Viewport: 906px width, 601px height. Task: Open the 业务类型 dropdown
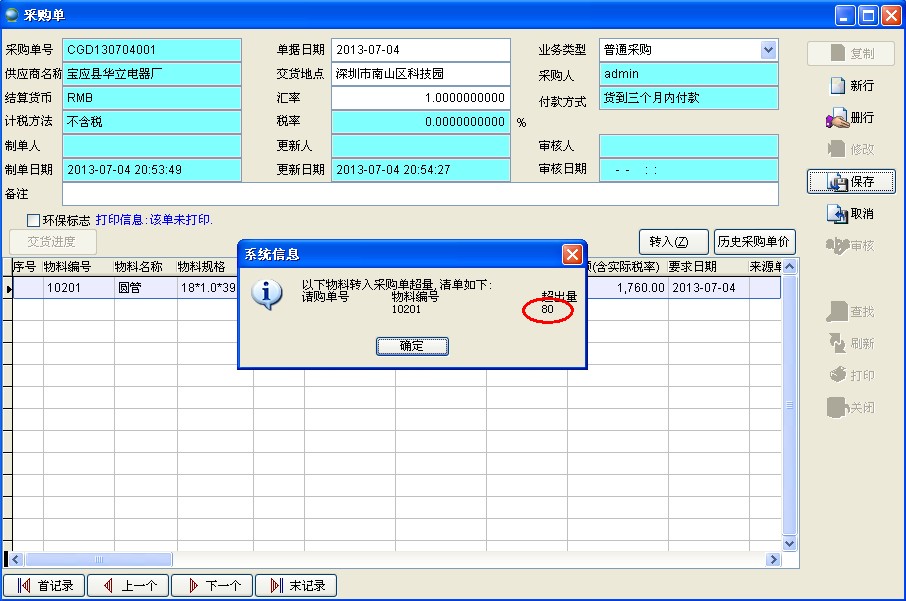click(x=768, y=50)
